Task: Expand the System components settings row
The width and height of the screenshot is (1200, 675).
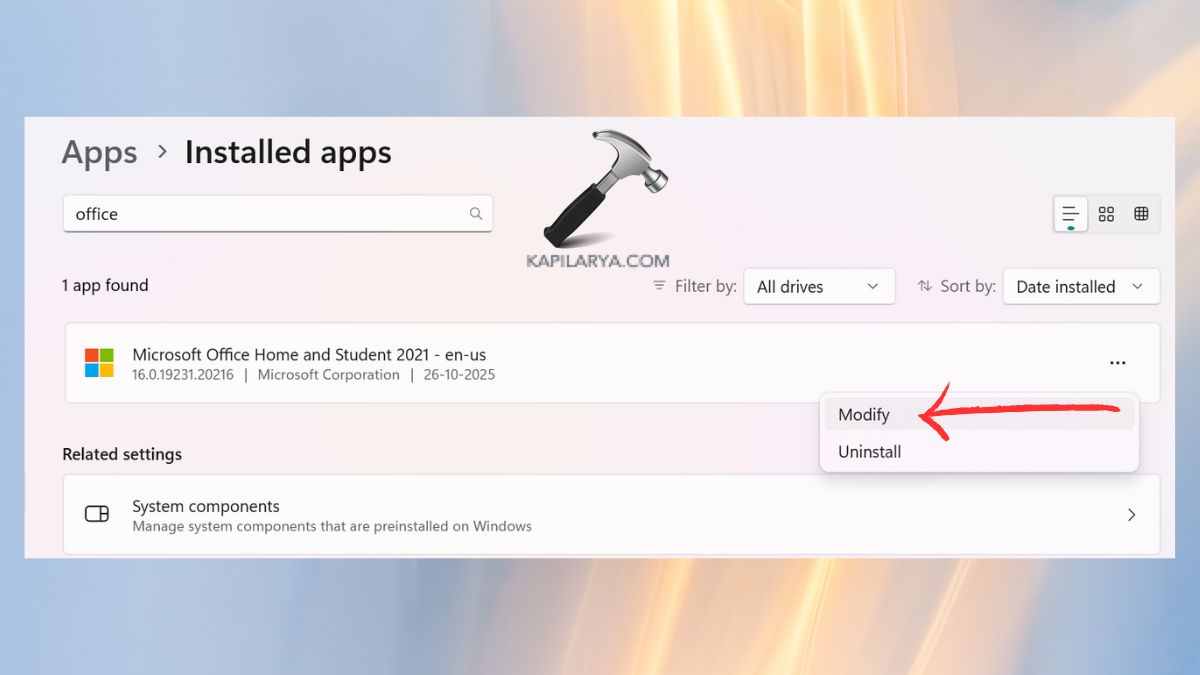Action: point(1131,513)
